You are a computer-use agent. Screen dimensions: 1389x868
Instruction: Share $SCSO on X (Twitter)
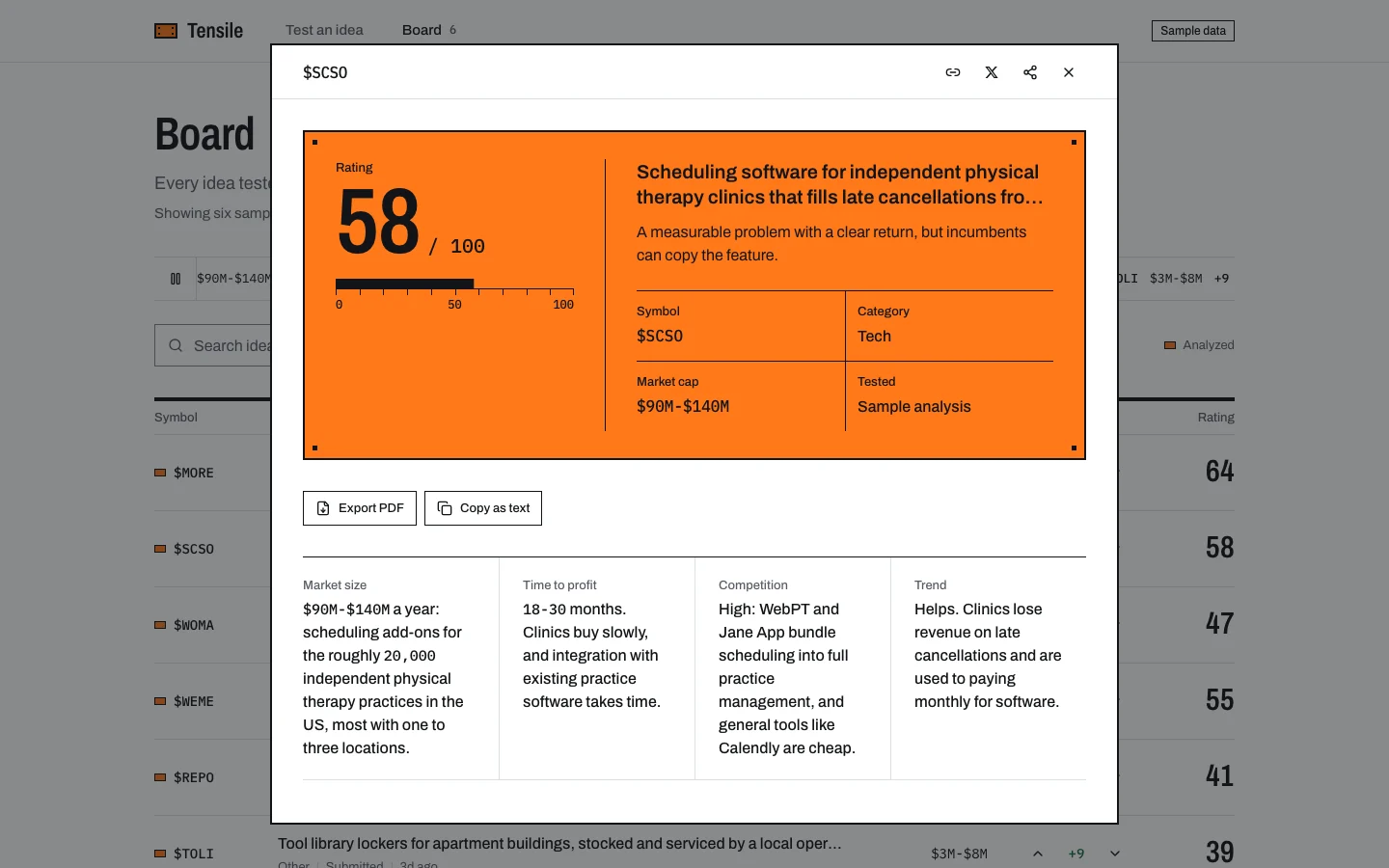pyautogui.click(x=992, y=72)
